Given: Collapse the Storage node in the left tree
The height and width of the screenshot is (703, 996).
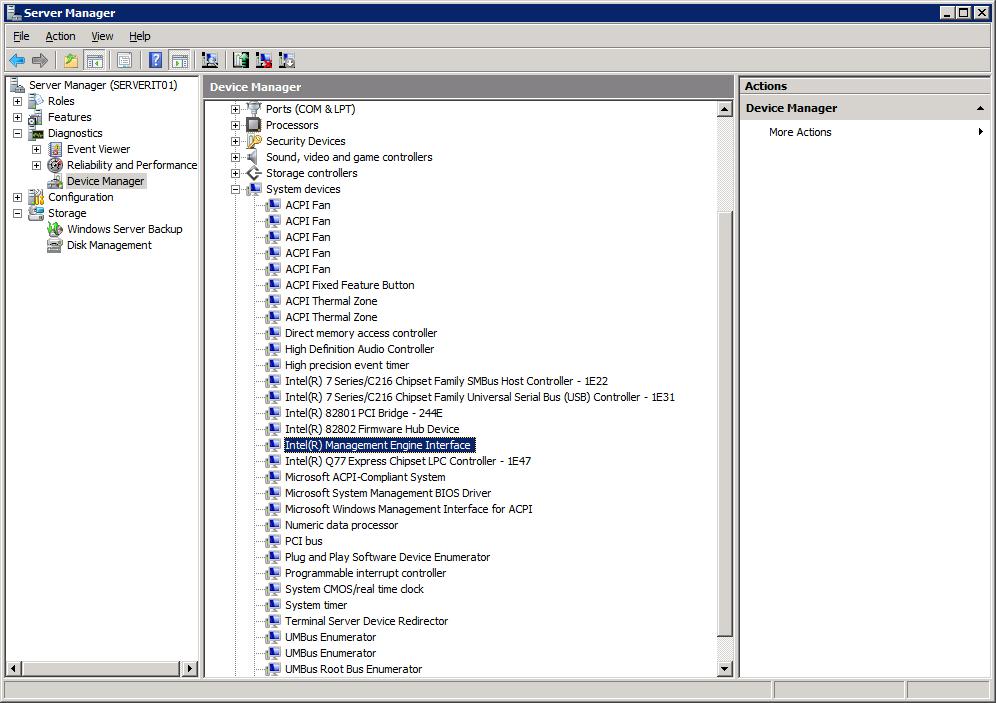Looking at the screenshot, I should (x=17, y=213).
